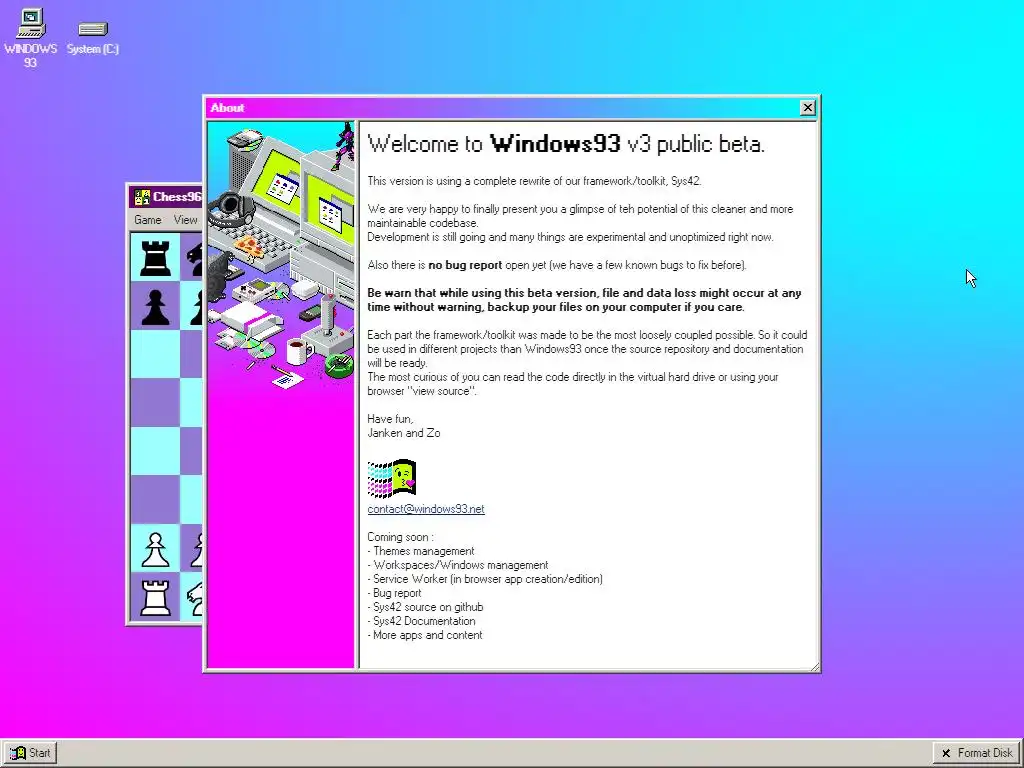Open the System (C:) drive icon
The image size is (1024, 768).
click(x=93, y=37)
